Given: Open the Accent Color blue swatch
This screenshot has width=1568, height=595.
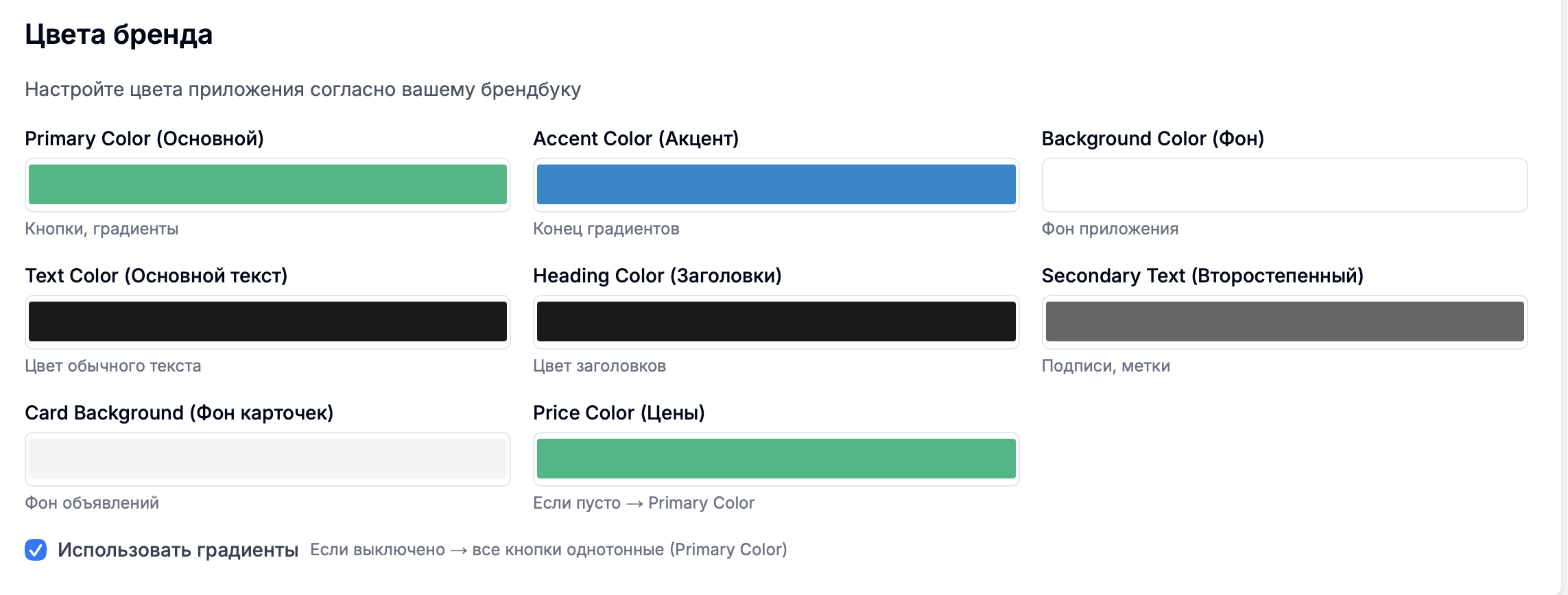Looking at the screenshot, I should pyautogui.click(x=776, y=184).
